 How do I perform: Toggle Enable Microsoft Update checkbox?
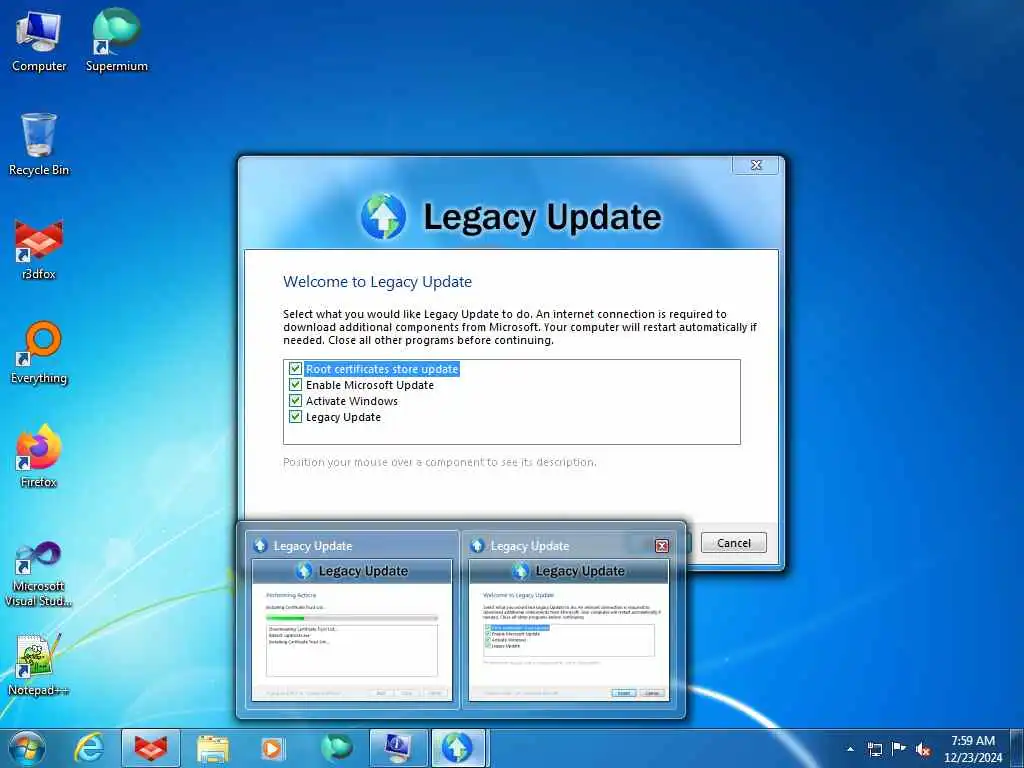click(x=295, y=385)
